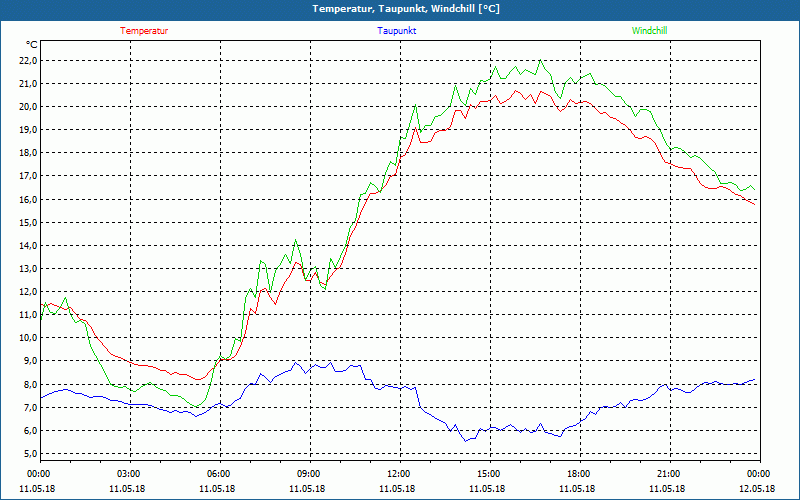Viewport: 800px width, 500px height.
Task: Select the 19,0 y-axis tick label
Action: 27,130
